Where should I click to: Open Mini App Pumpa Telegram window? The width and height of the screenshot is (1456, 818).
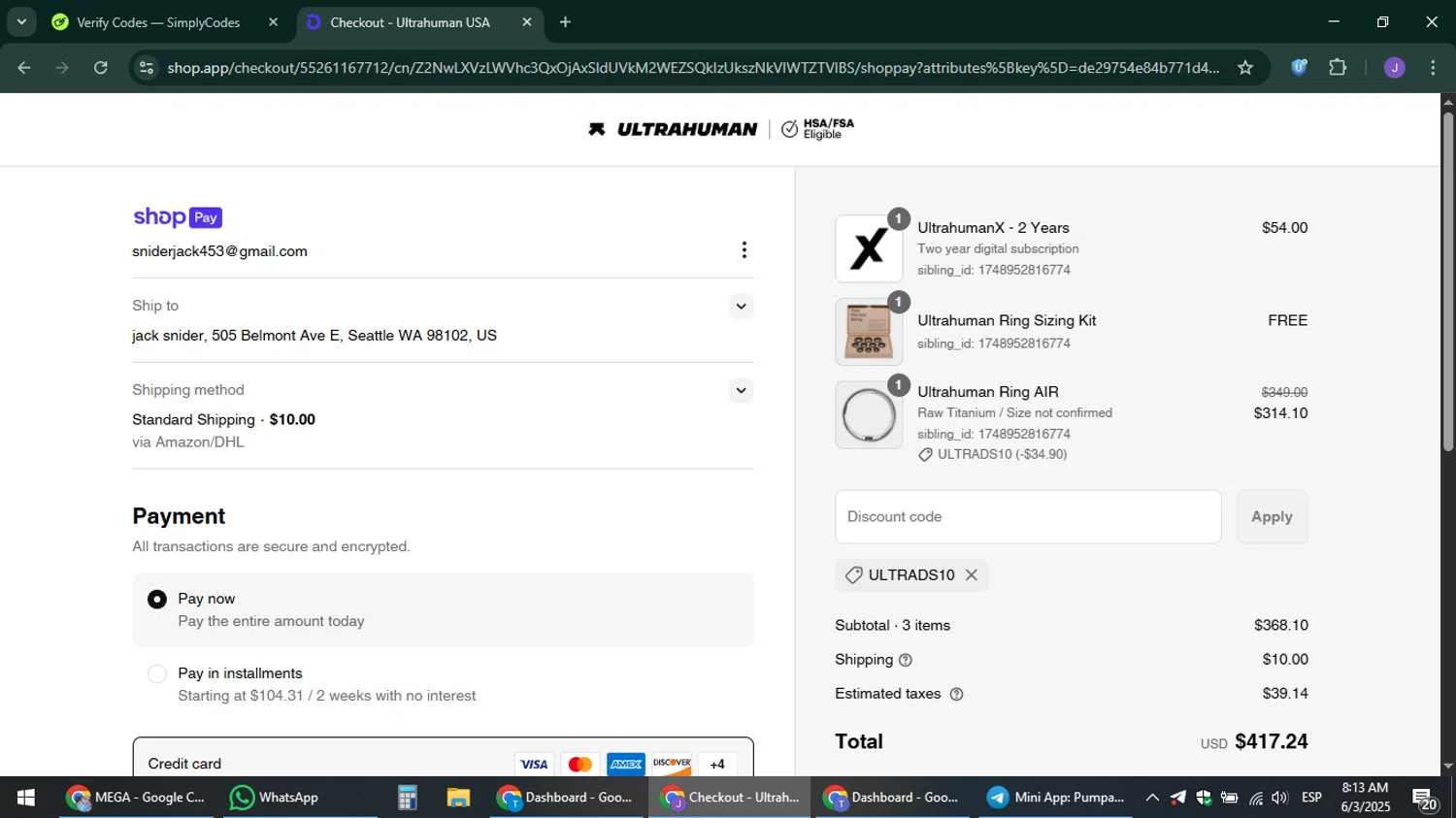1056,798
